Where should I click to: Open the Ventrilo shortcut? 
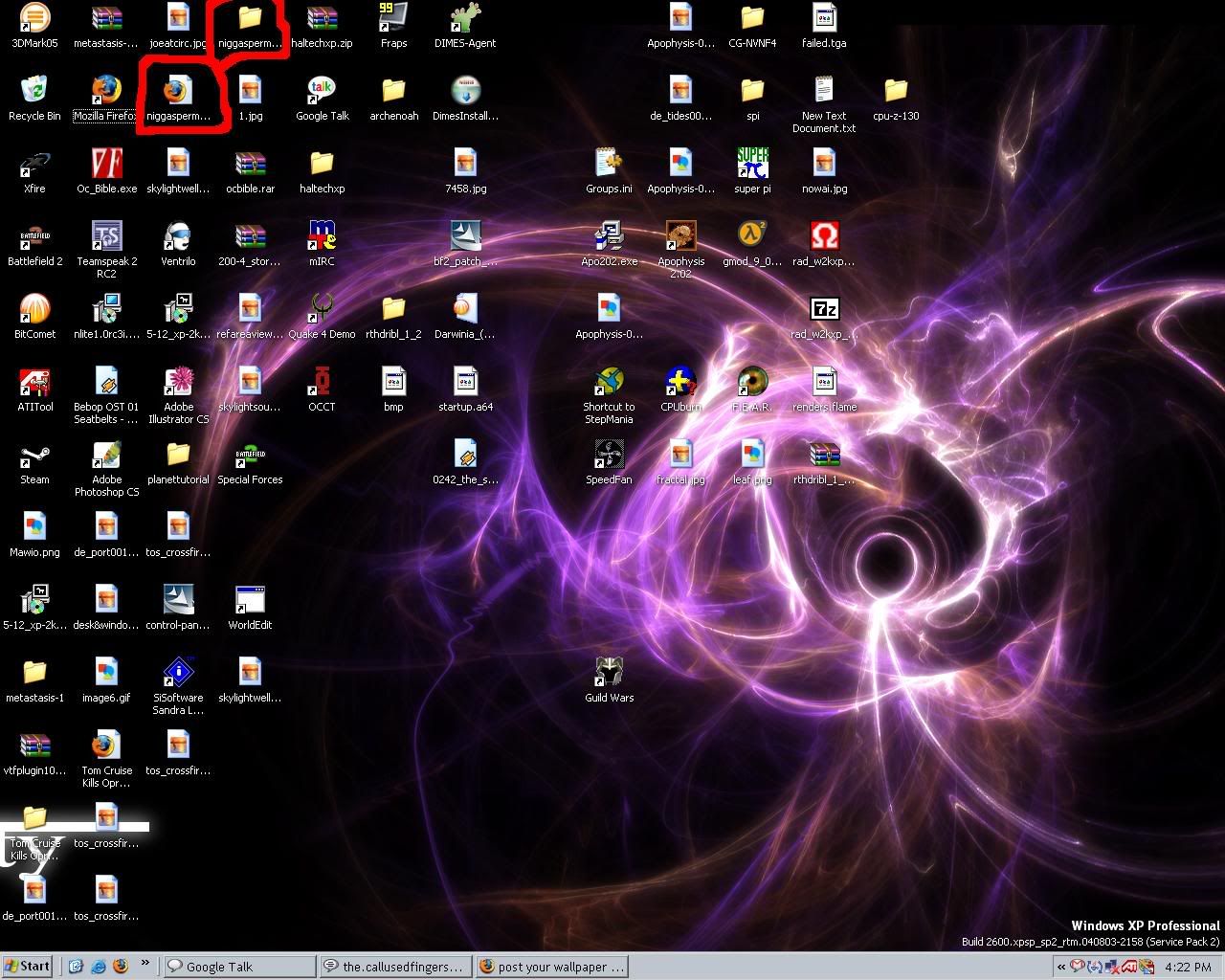coord(178,238)
